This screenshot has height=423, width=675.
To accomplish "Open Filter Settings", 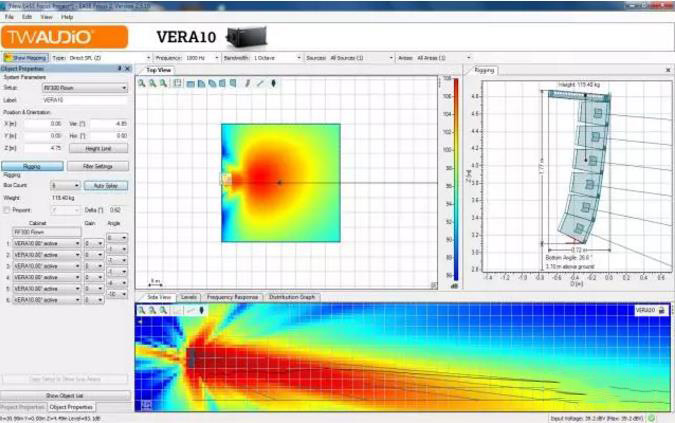I will click(x=98, y=166).
